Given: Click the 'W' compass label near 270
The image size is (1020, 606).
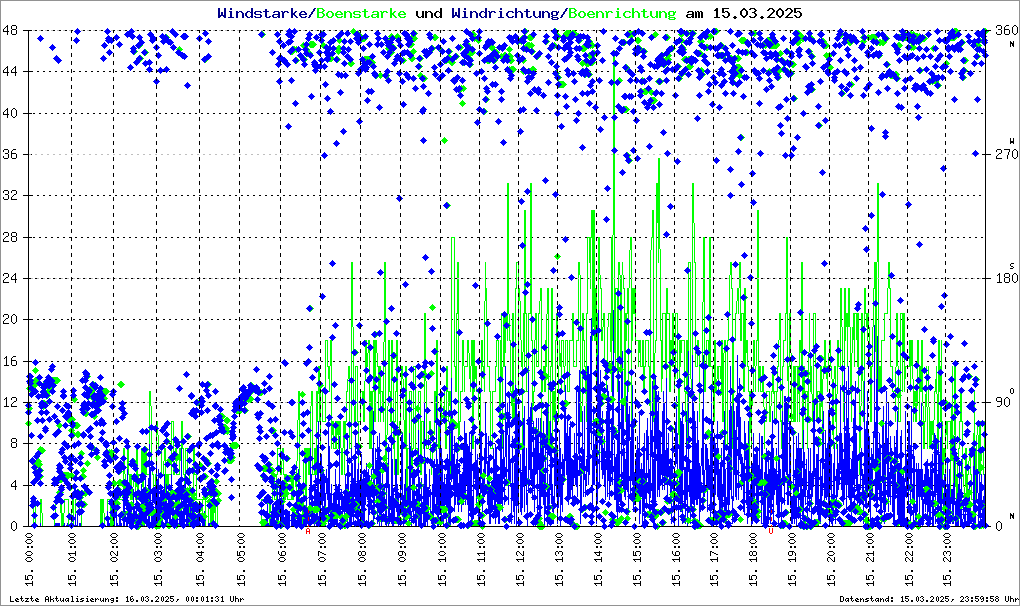Looking at the screenshot, I should pyautogui.click(x=1011, y=141).
